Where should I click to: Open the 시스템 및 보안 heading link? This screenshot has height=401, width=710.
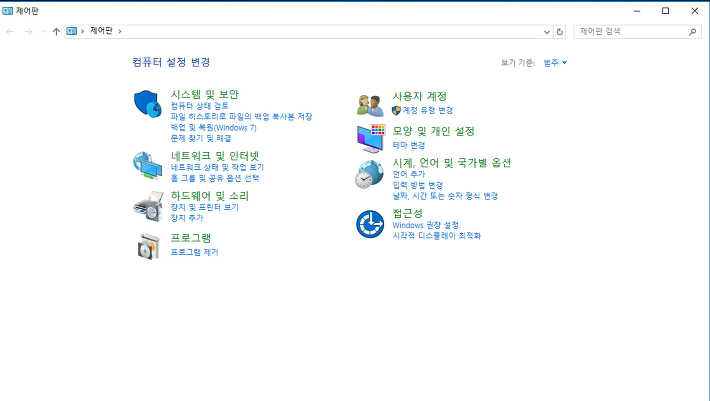tap(205, 94)
